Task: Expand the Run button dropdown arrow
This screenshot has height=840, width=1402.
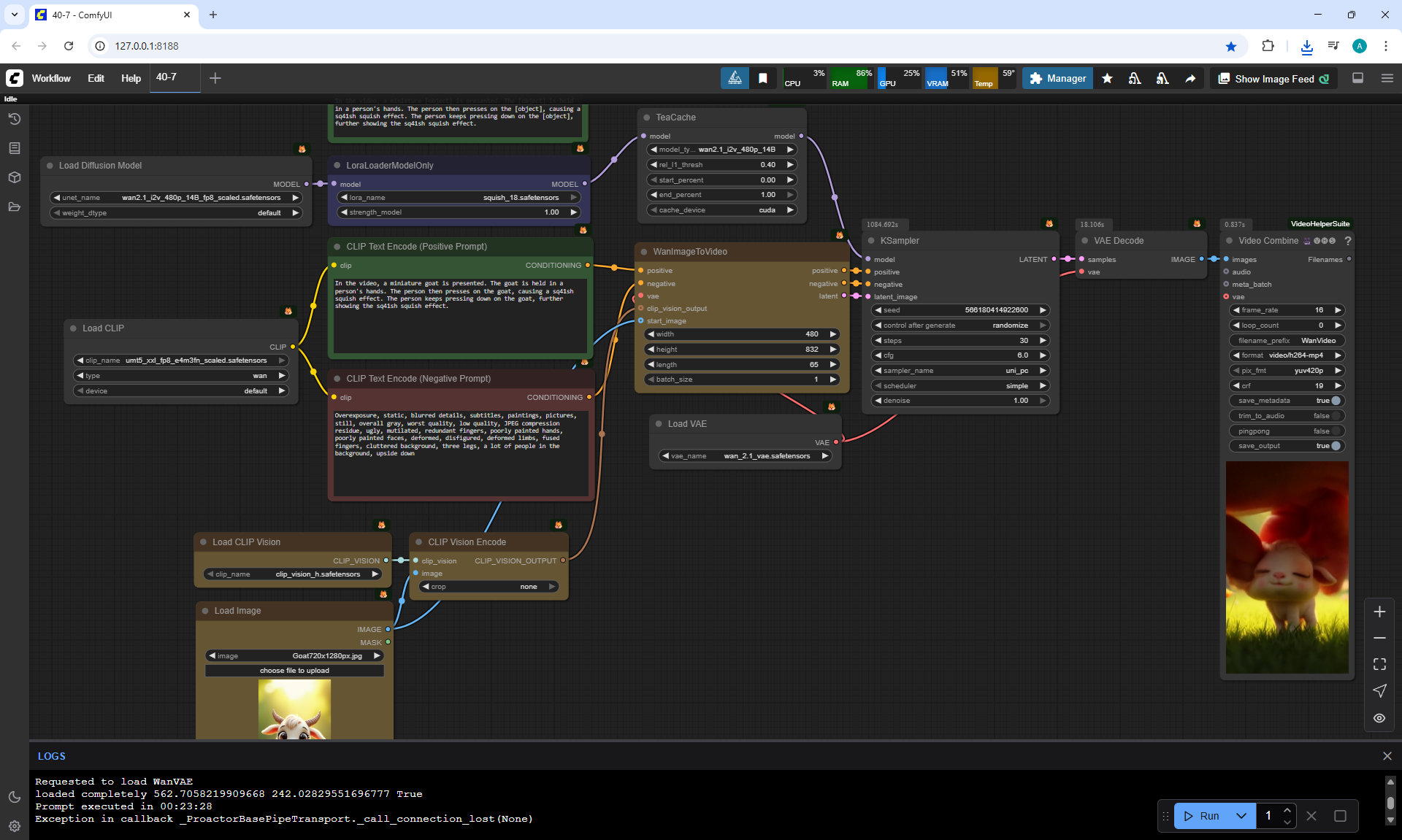Action: pos(1241,816)
